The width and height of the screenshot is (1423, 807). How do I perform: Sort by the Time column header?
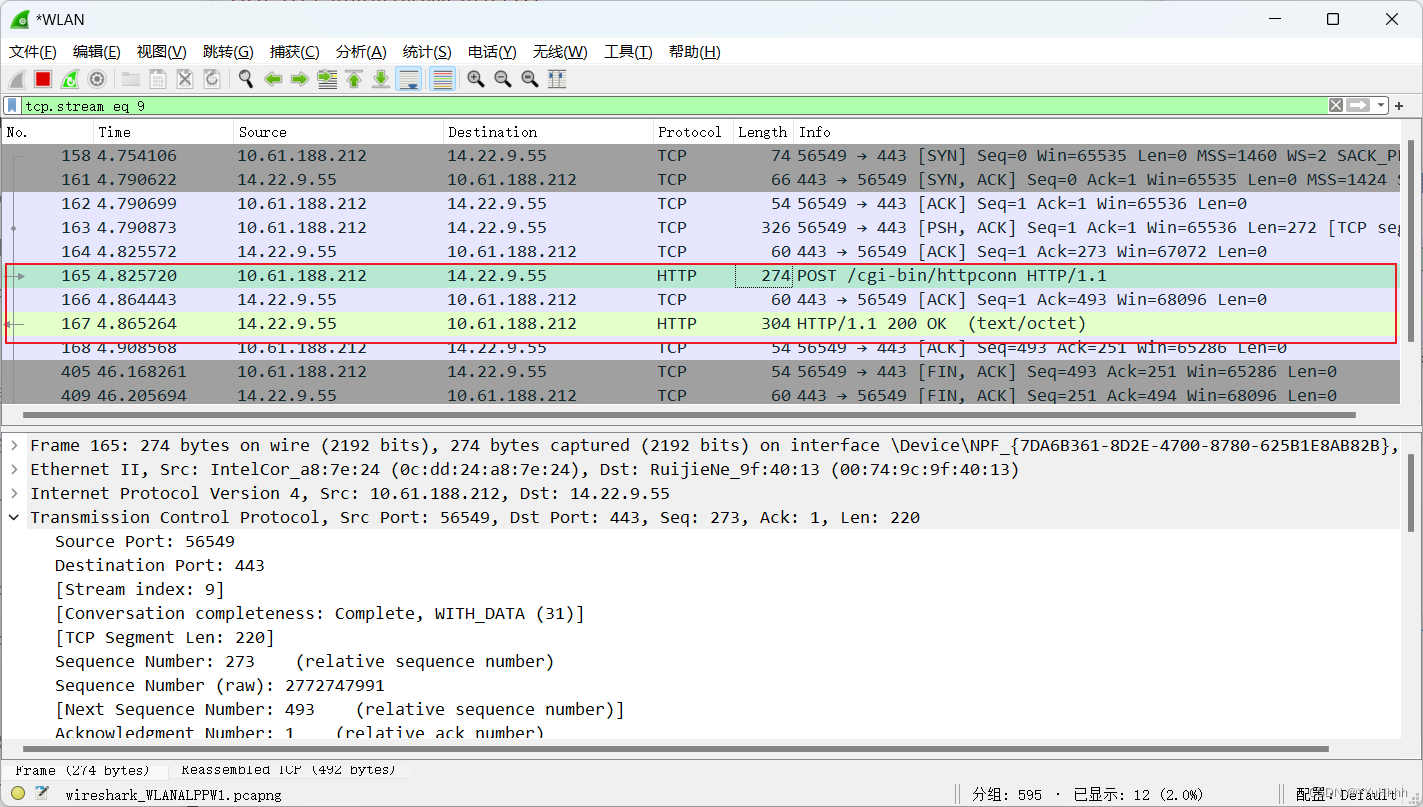pos(164,132)
